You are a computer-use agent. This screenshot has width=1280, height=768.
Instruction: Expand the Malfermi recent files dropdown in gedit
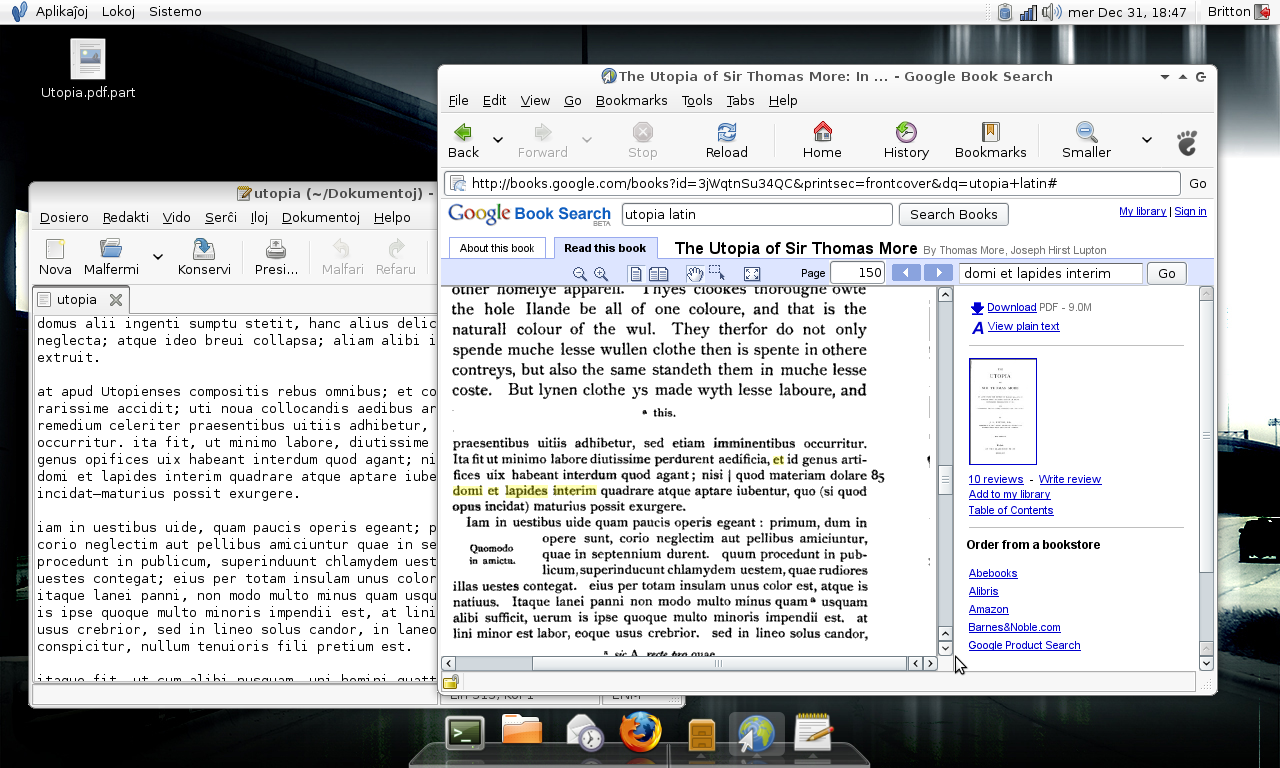[x=158, y=257]
